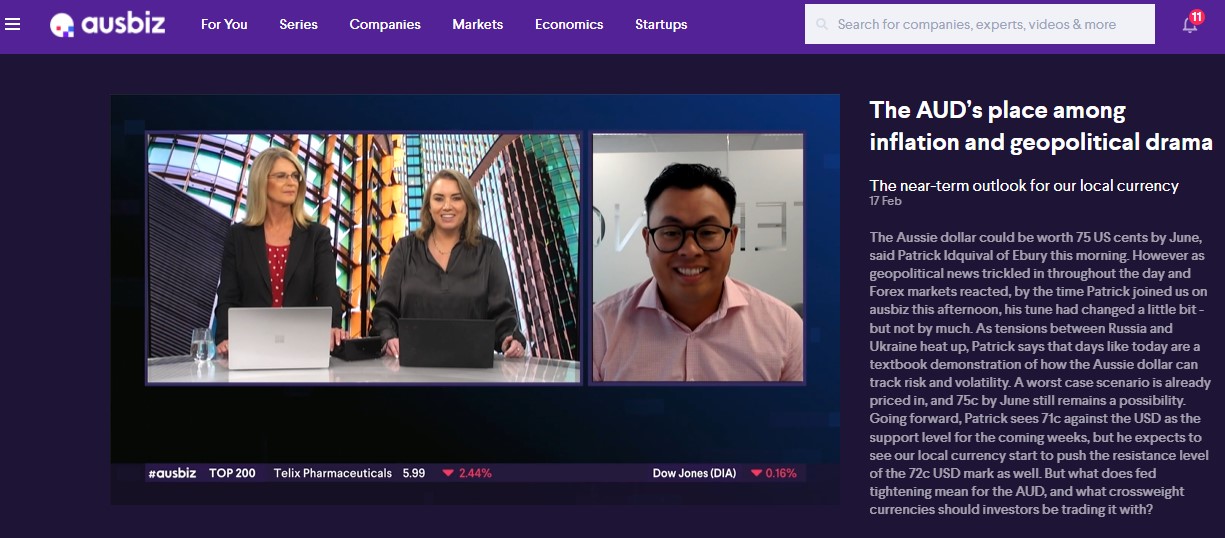Image resolution: width=1225 pixels, height=538 pixels.
Task: Click the video player thumbnail
Action: [x=475, y=299]
